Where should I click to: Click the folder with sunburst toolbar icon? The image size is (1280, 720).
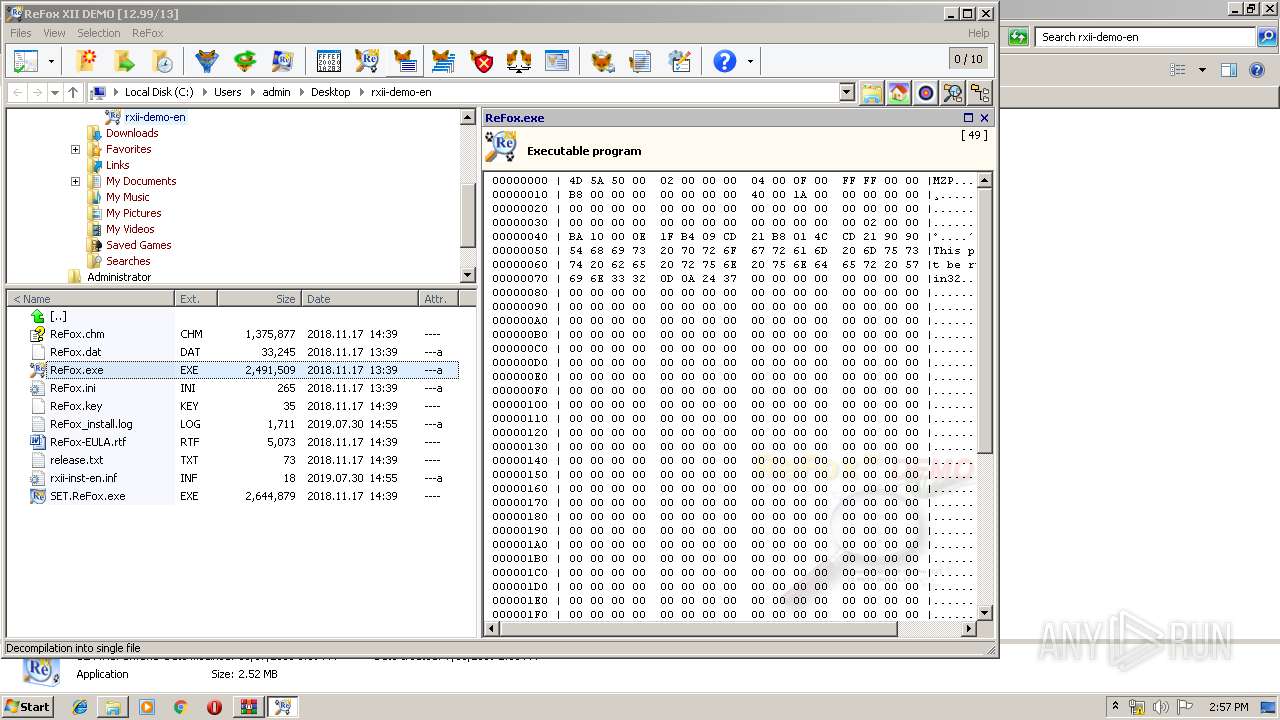coord(87,61)
